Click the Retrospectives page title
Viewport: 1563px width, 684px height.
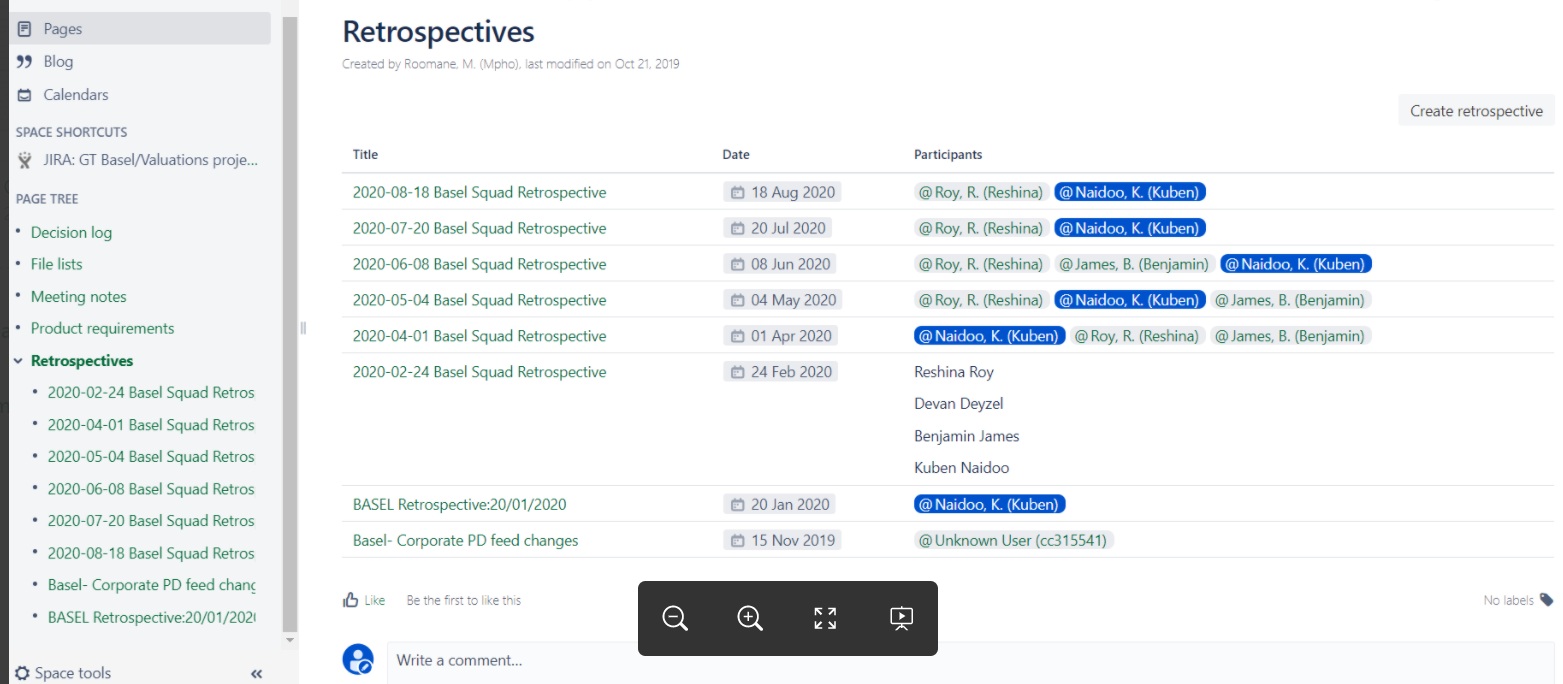[438, 31]
